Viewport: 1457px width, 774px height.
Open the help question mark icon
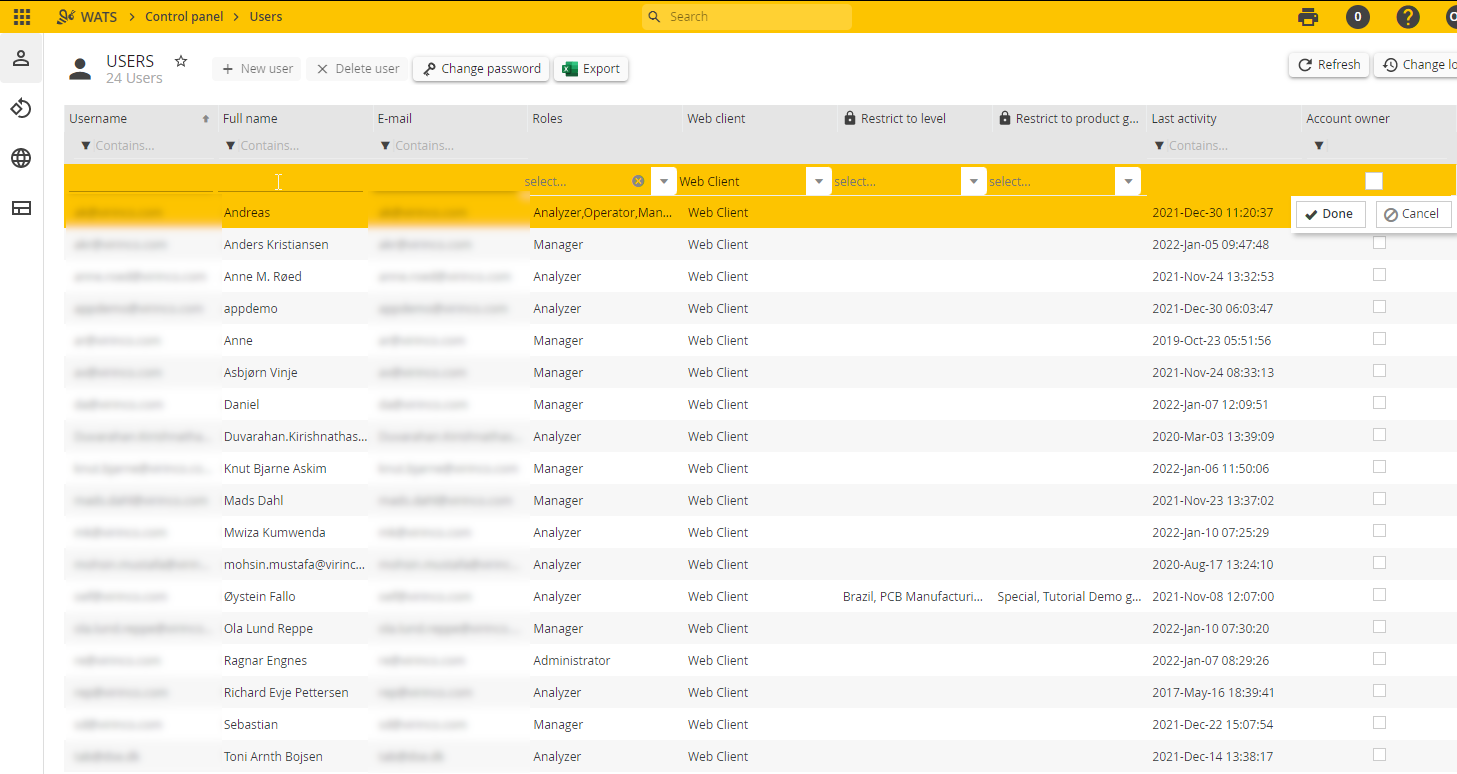[1408, 16]
